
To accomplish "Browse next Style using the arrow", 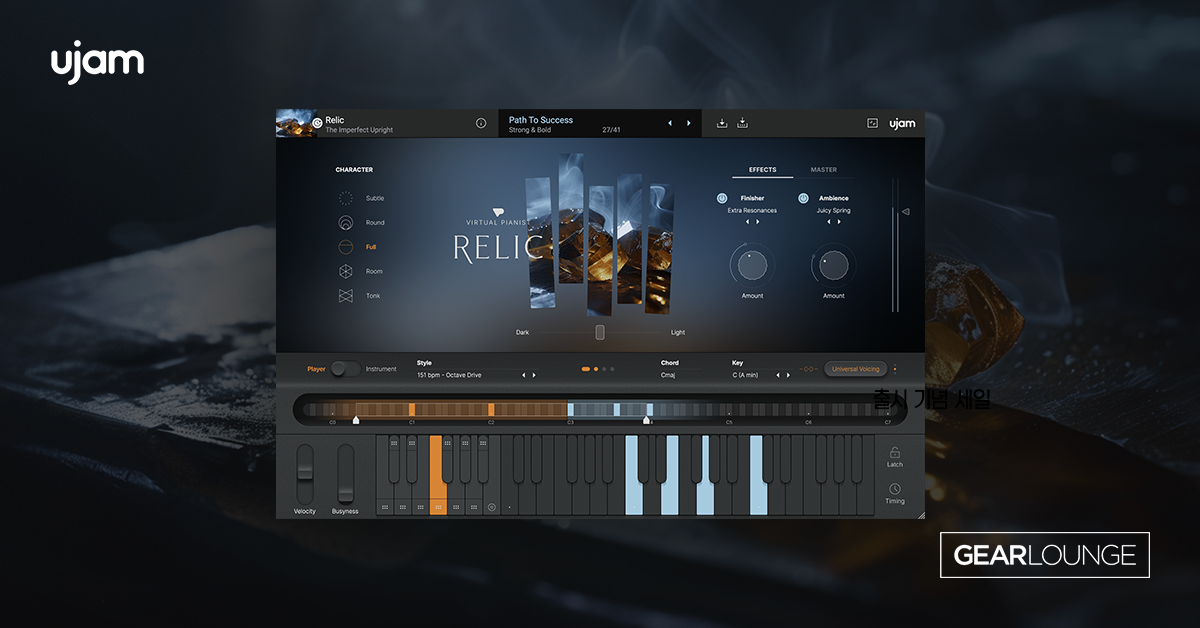I will tap(533, 373).
